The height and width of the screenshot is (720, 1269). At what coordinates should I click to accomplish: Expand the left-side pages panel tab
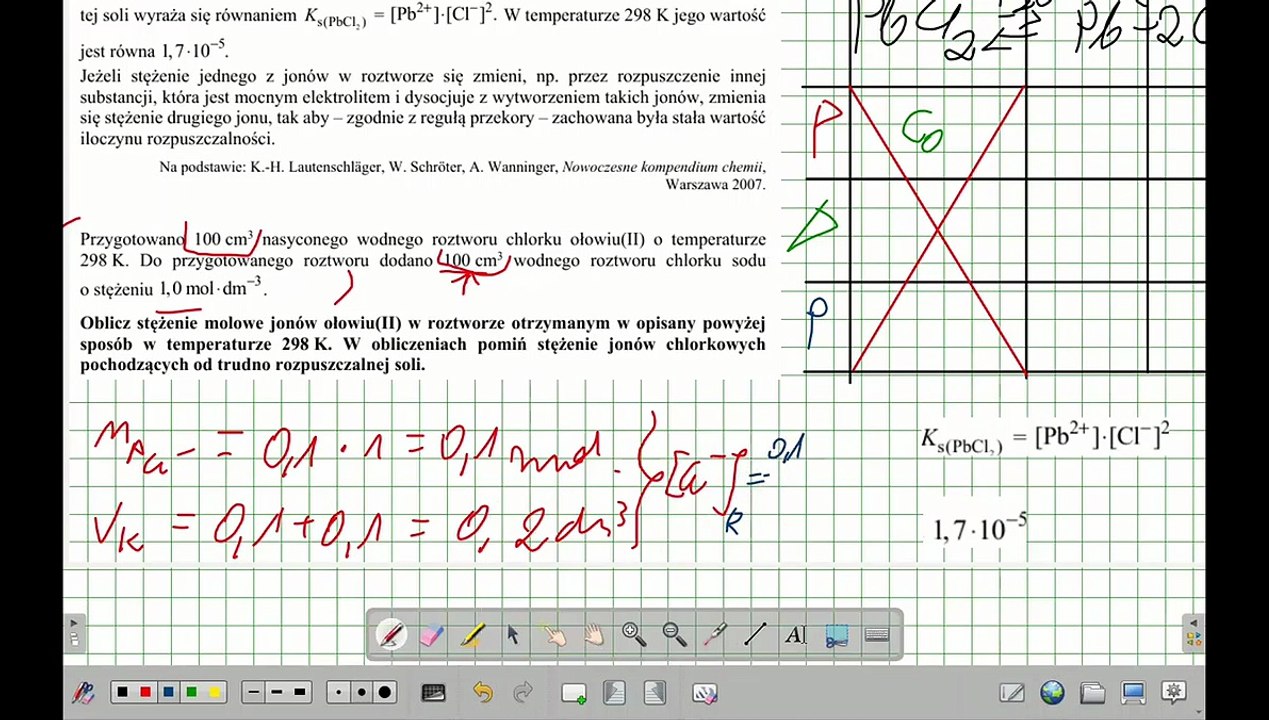tap(73, 633)
